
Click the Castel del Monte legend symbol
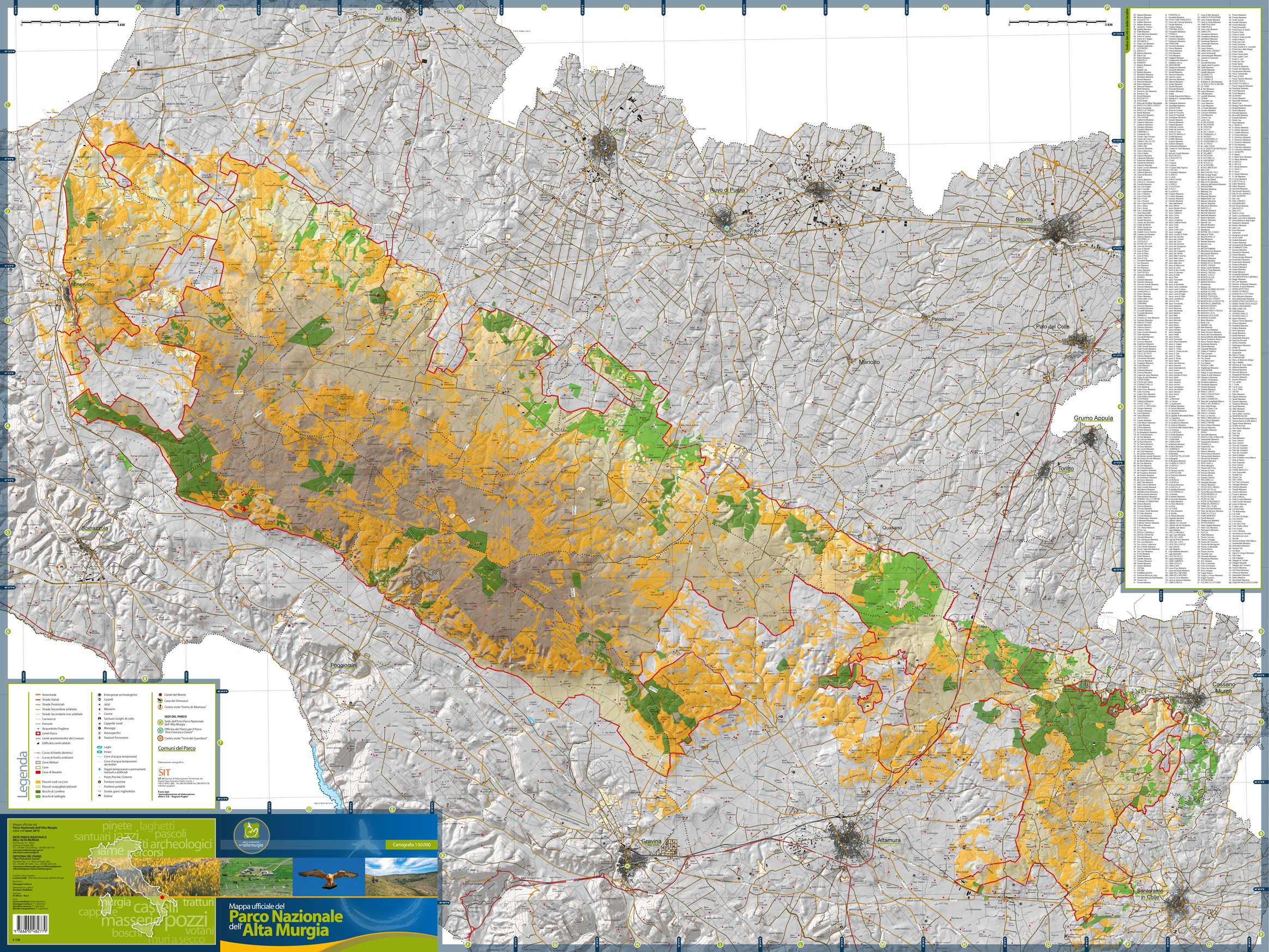[161, 695]
